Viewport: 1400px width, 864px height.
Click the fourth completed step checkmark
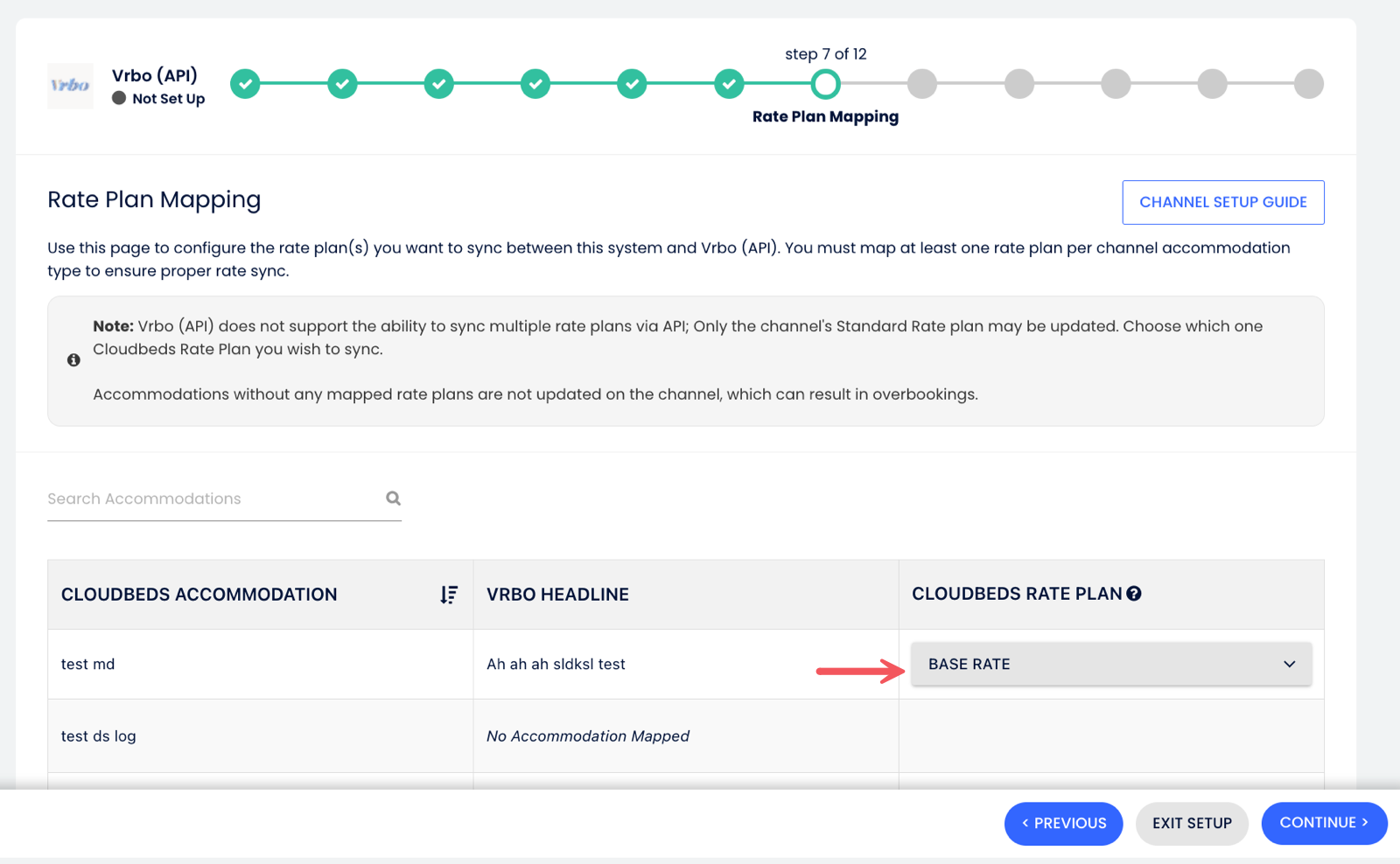[x=535, y=84]
